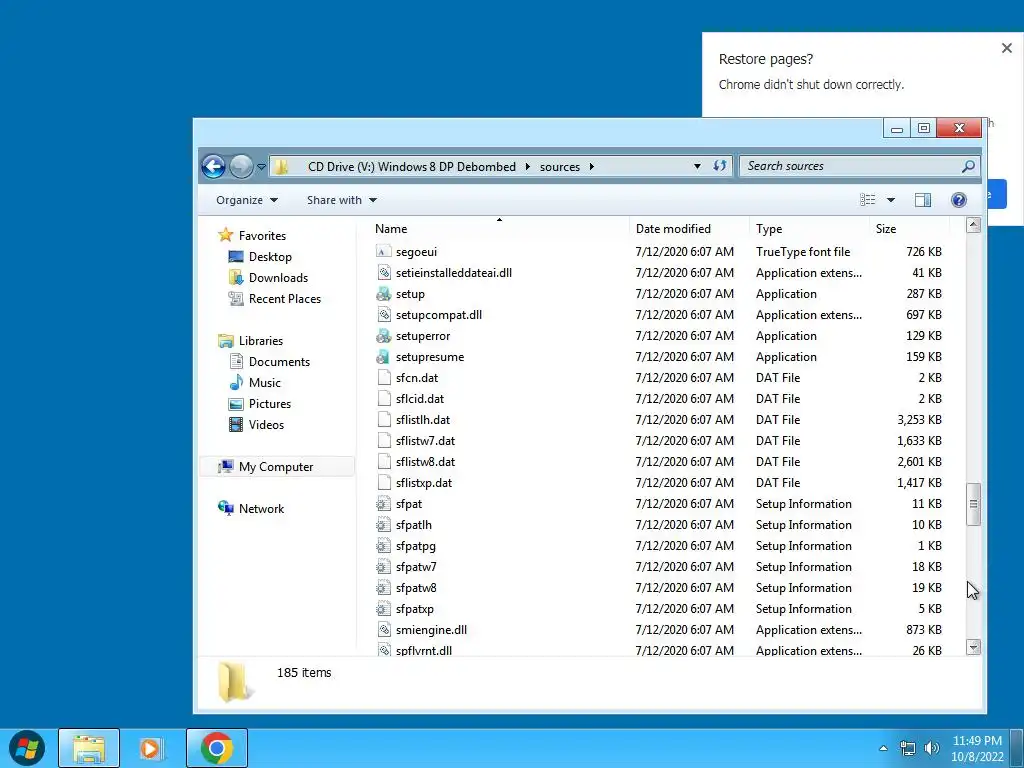Click the file list scroll up arrow
The width and height of the screenshot is (1024, 768).
[973, 225]
